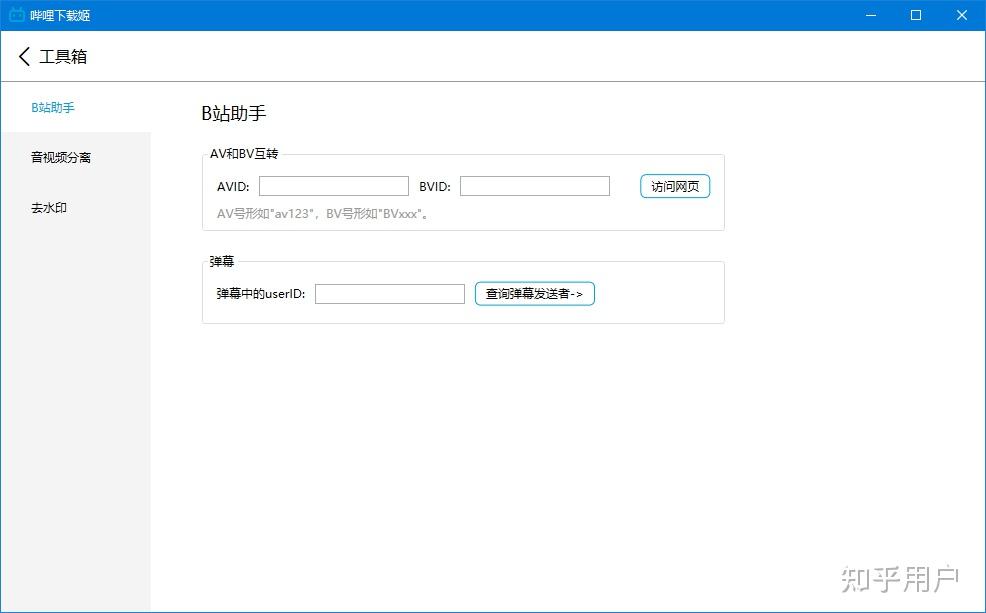Image resolution: width=986 pixels, height=613 pixels.
Task: Click the 哔哩下载姬 title text
Action: tap(60, 15)
